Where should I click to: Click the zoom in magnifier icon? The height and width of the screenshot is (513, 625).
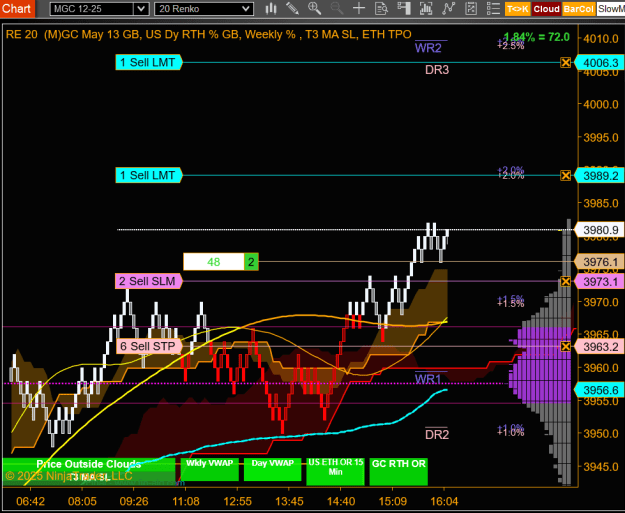(314, 8)
